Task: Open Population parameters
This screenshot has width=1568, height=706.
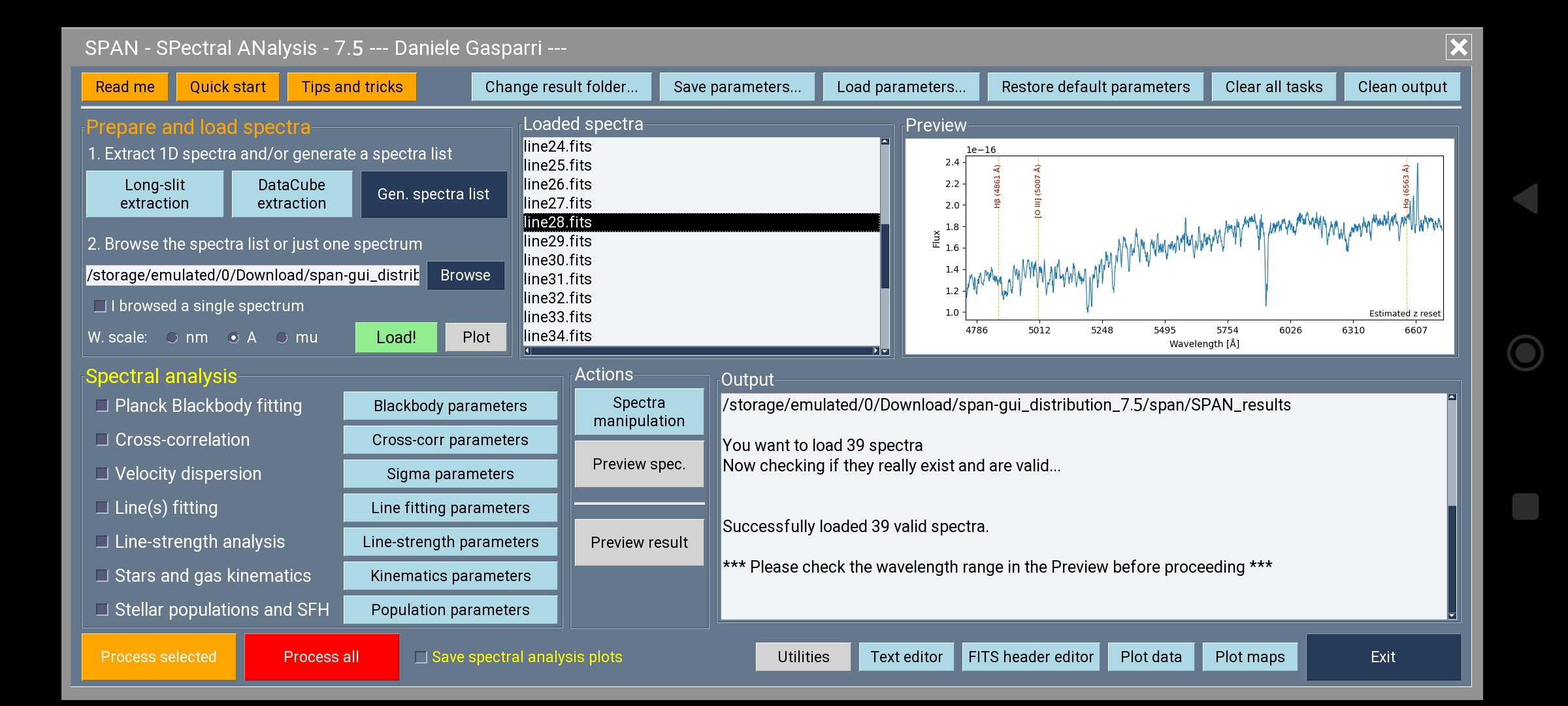Action: [x=450, y=610]
